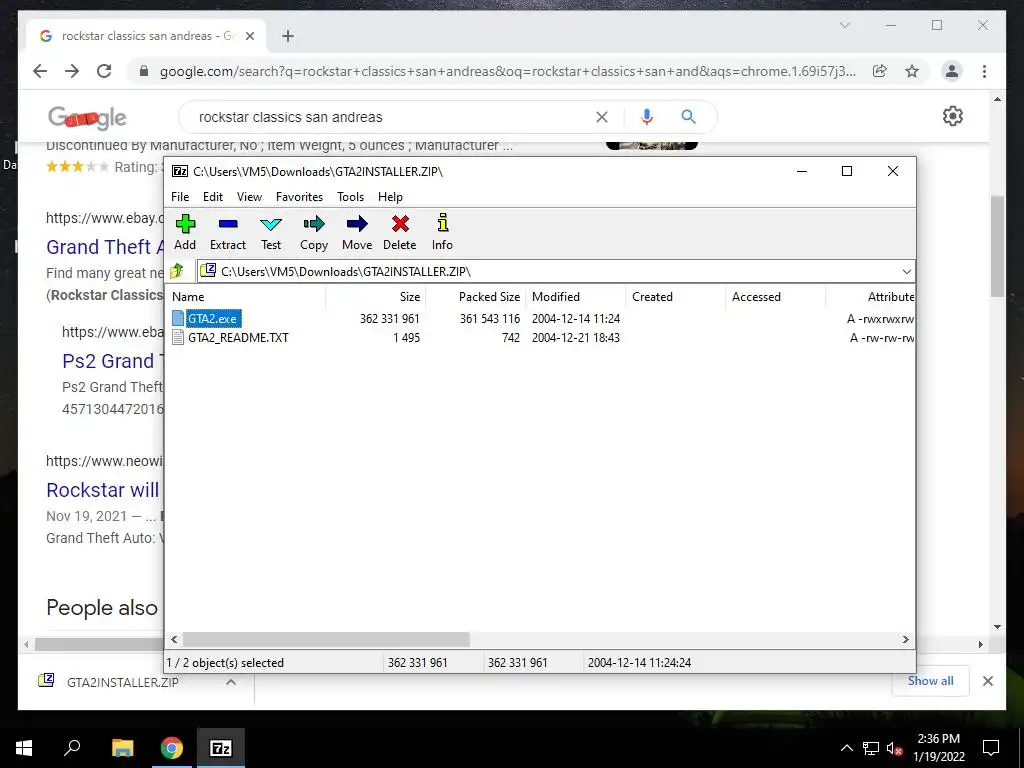Open the Windows Start menu
The height and width of the screenshot is (768, 1024).
(x=24, y=748)
